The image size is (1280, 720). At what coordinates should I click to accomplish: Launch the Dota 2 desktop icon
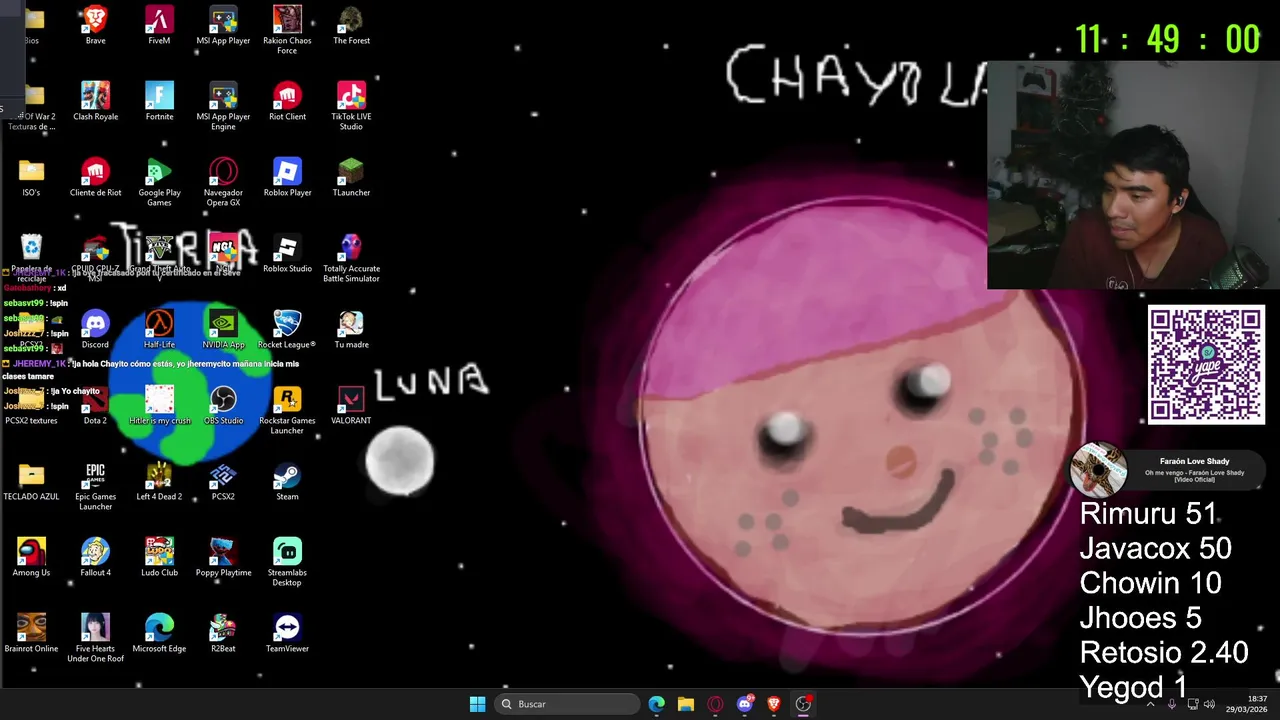[95, 405]
